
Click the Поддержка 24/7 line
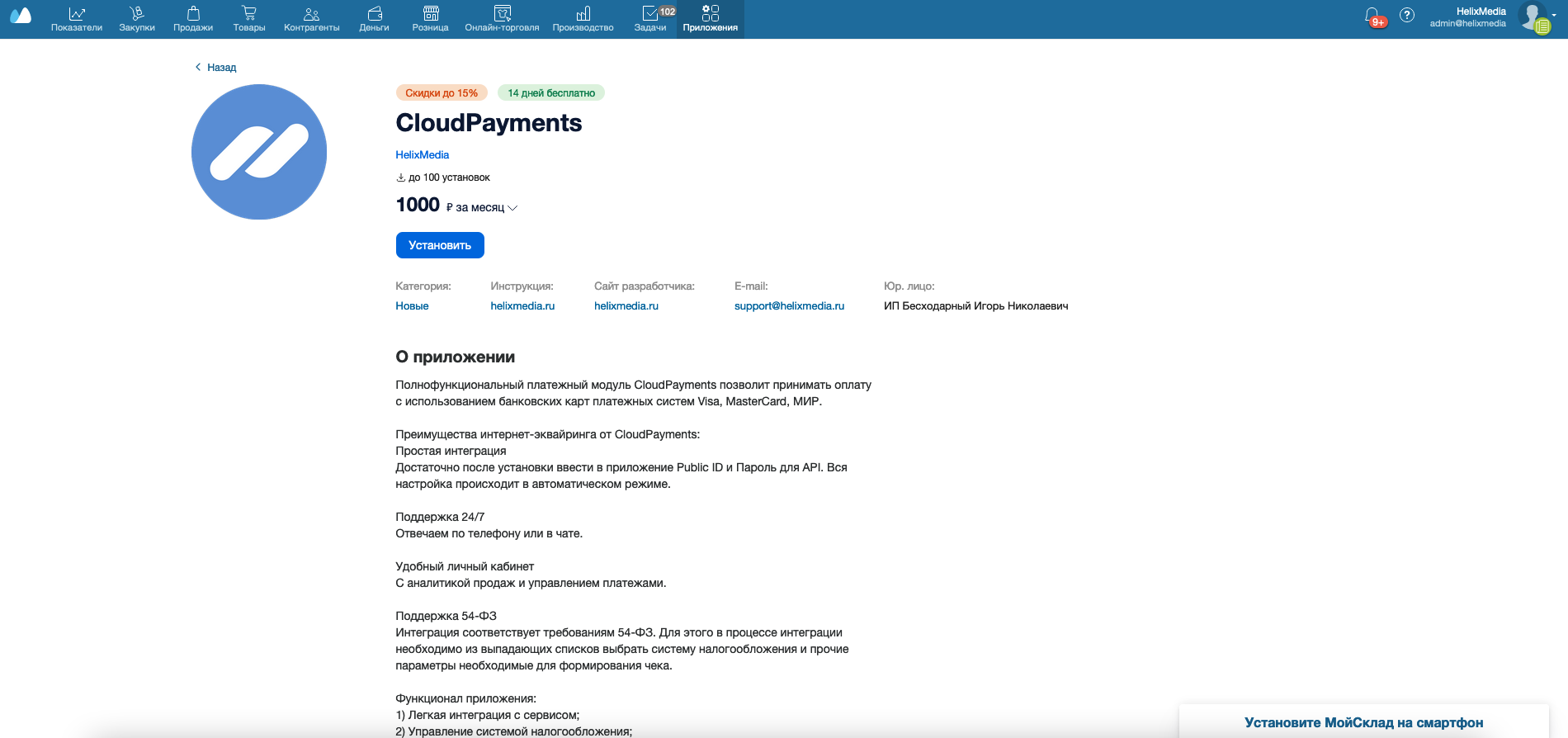tap(440, 517)
